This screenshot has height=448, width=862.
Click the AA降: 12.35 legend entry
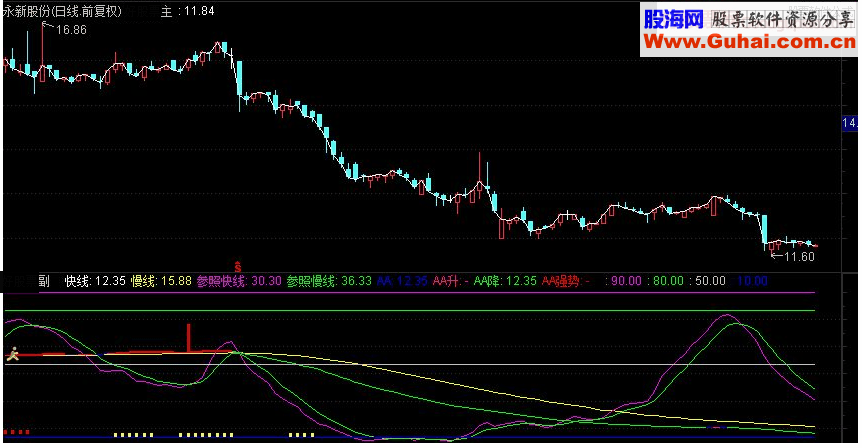(x=505, y=281)
